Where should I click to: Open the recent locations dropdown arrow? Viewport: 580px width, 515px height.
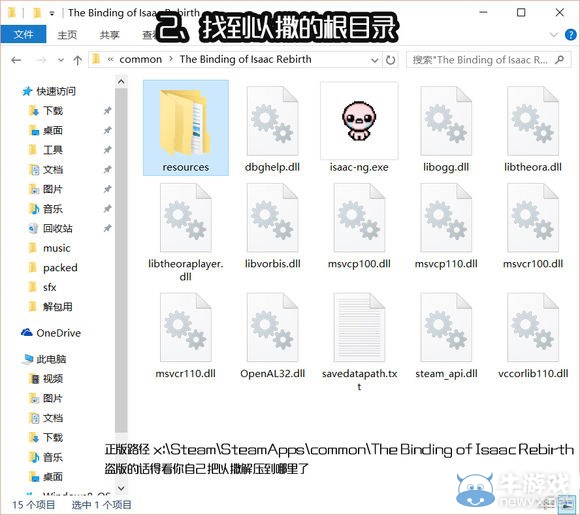point(61,60)
